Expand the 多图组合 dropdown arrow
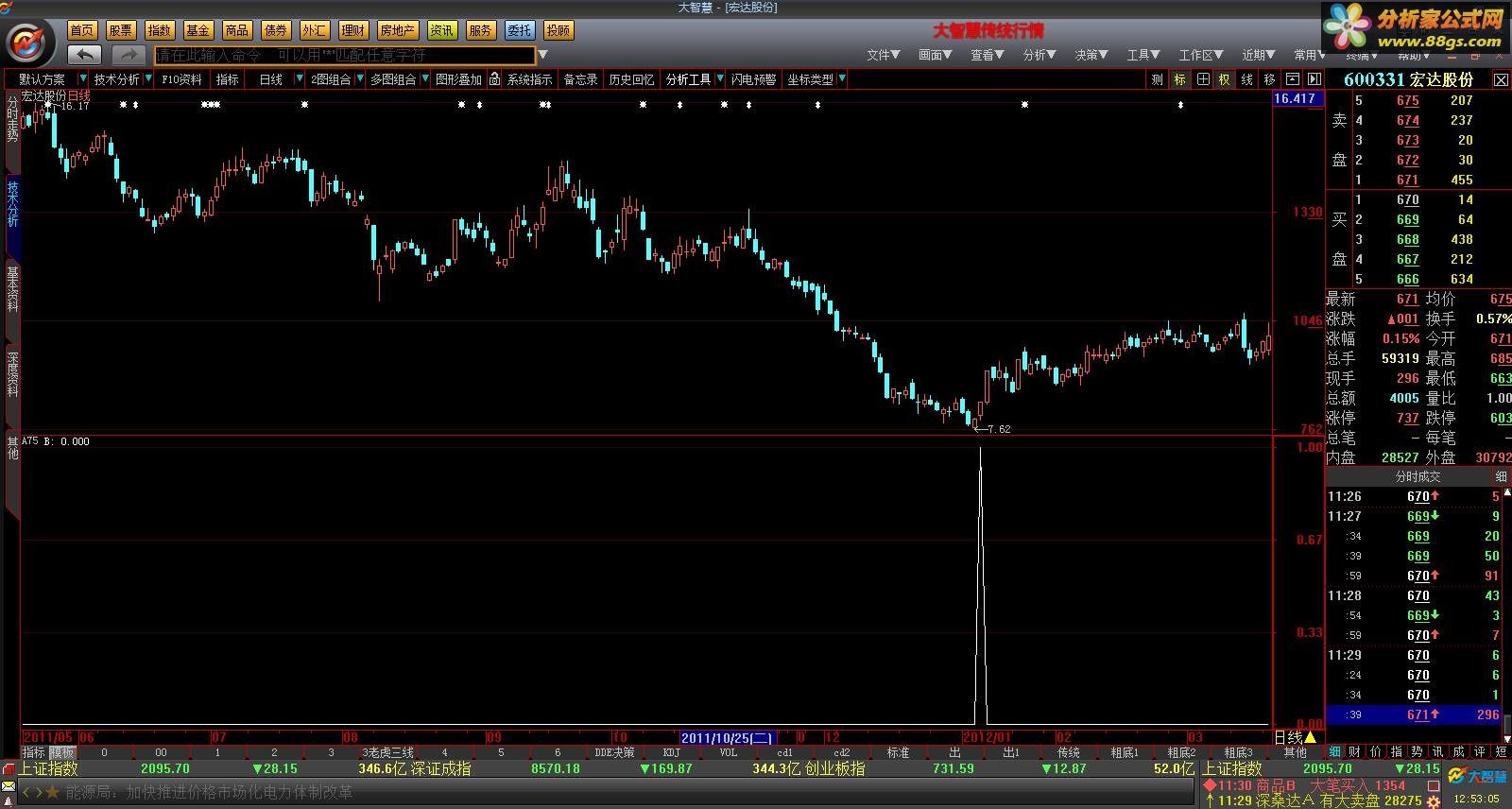The height and width of the screenshot is (809, 1512). pos(425,79)
